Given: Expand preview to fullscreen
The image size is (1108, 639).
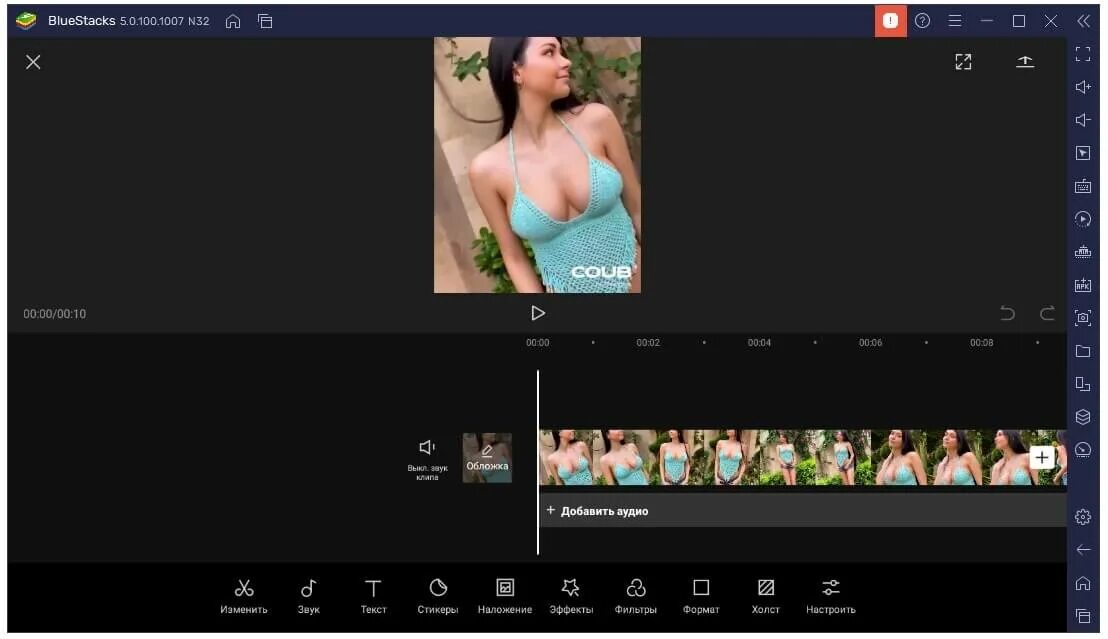Looking at the screenshot, I should click(x=963, y=61).
